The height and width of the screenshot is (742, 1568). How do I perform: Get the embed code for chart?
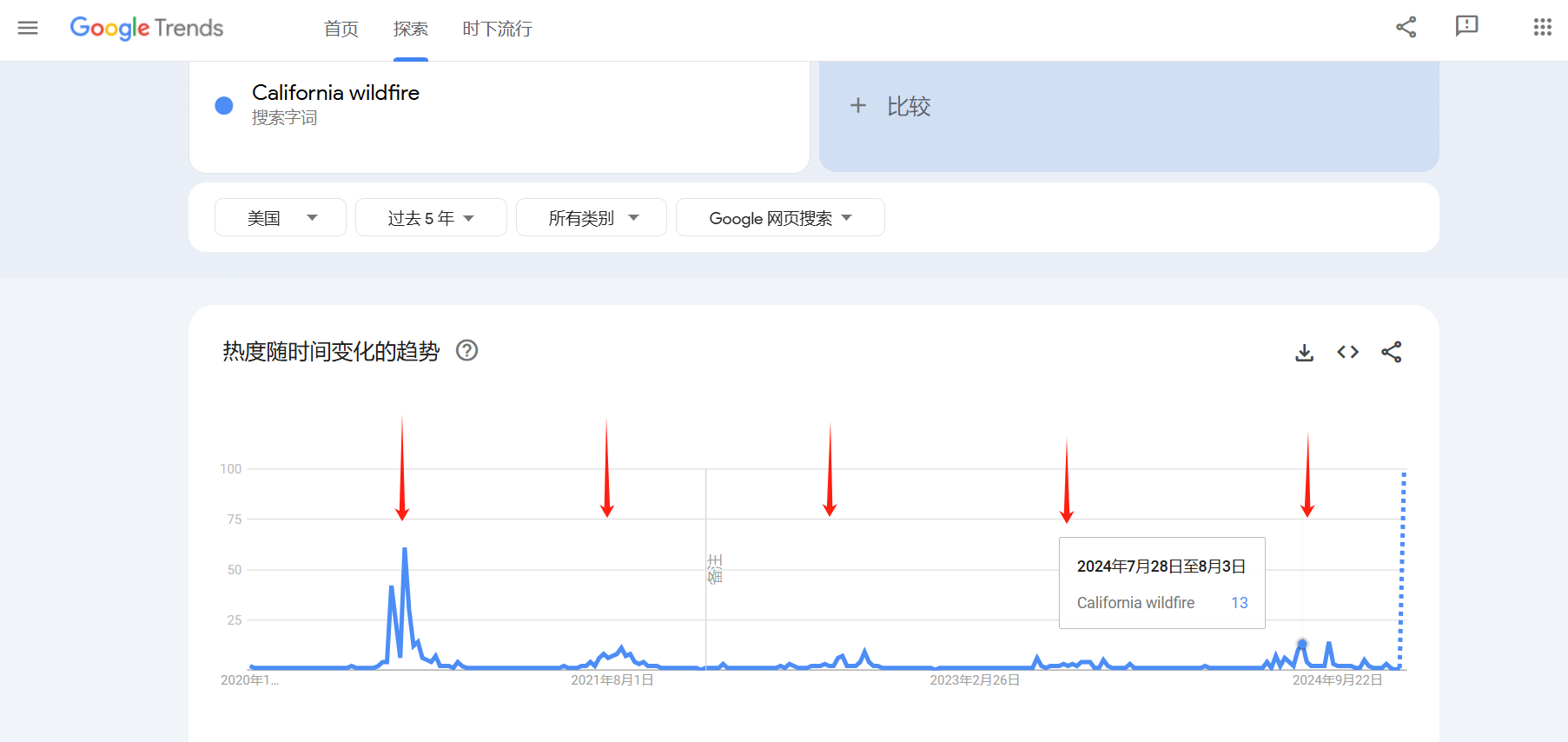click(x=1348, y=352)
